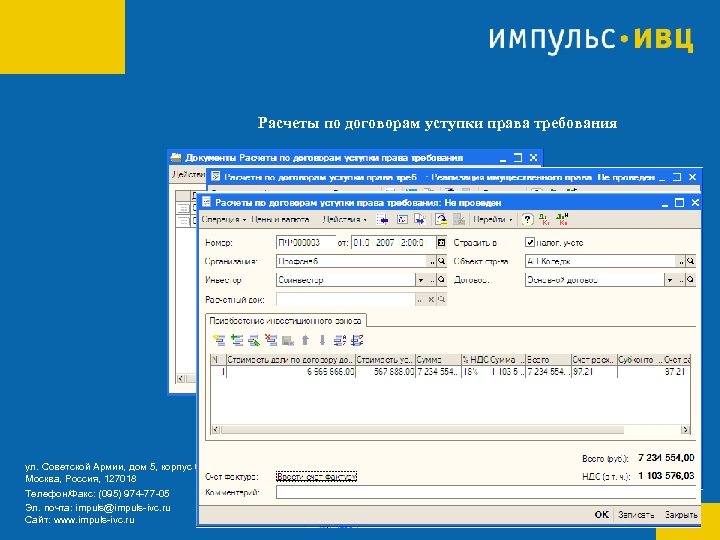This screenshot has width=720, height=540.
Task: Click the Записать button
Action: click(636, 515)
